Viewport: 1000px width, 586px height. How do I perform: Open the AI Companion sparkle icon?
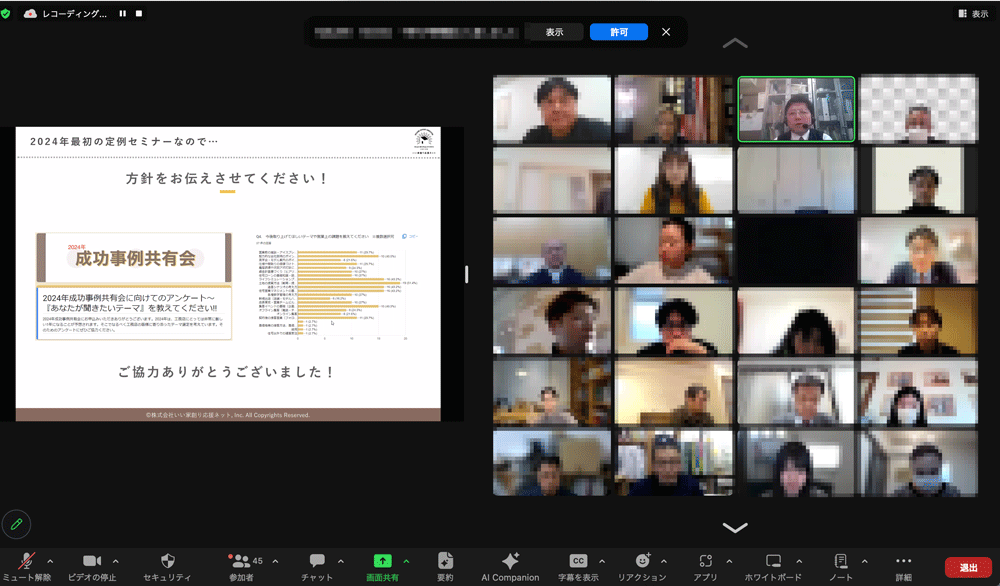pyautogui.click(x=511, y=561)
